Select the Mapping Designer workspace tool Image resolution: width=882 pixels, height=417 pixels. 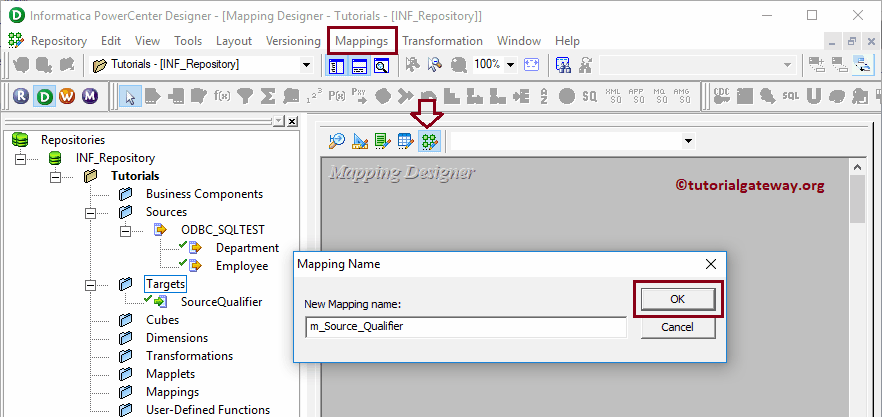[x=429, y=141]
